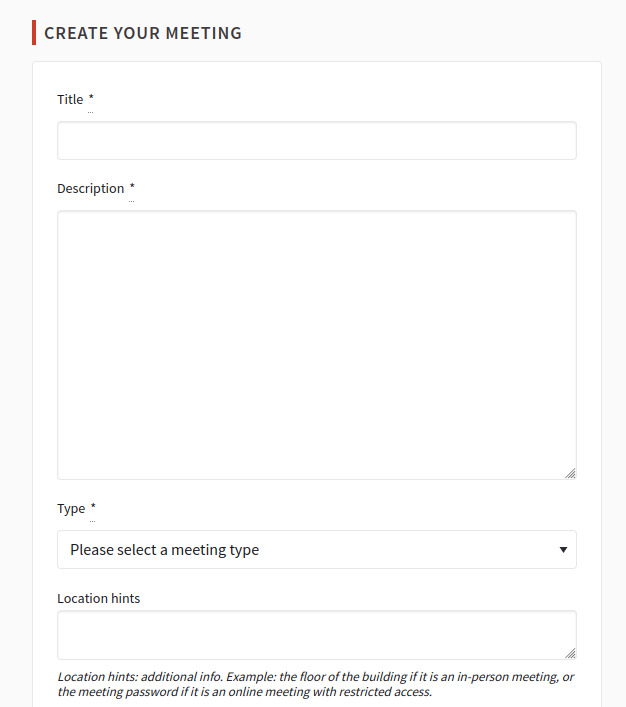Open the meeting Type dropdown
Viewport: 626px width, 707px height.
click(x=317, y=550)
